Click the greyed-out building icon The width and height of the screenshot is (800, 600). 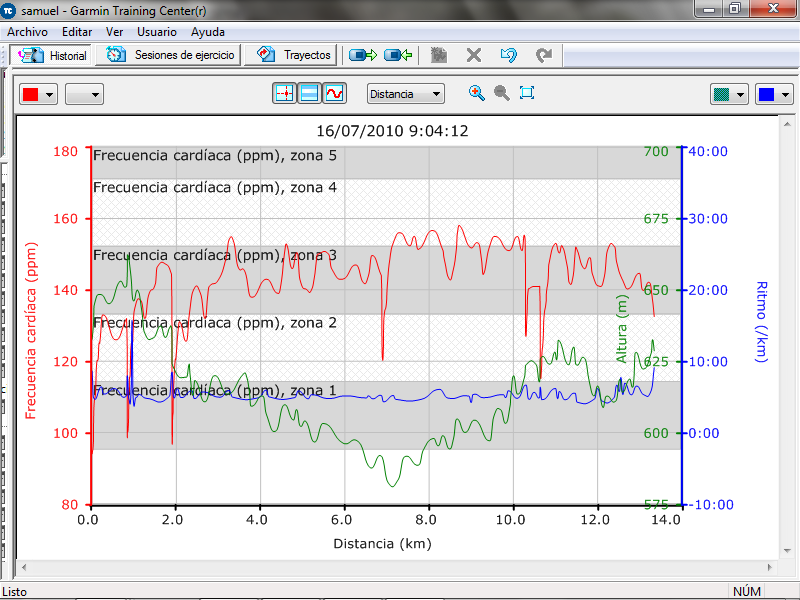pyautogui.click(x=439, y=55)
